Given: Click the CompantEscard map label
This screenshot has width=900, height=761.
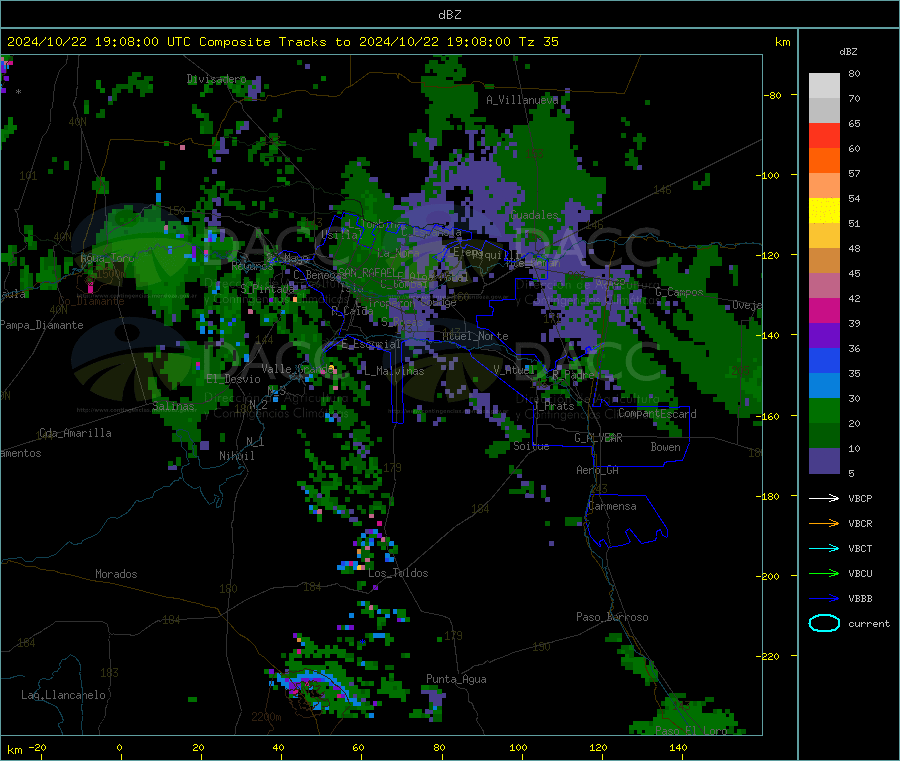Looking at the screenshot, I should pos(657,414).
